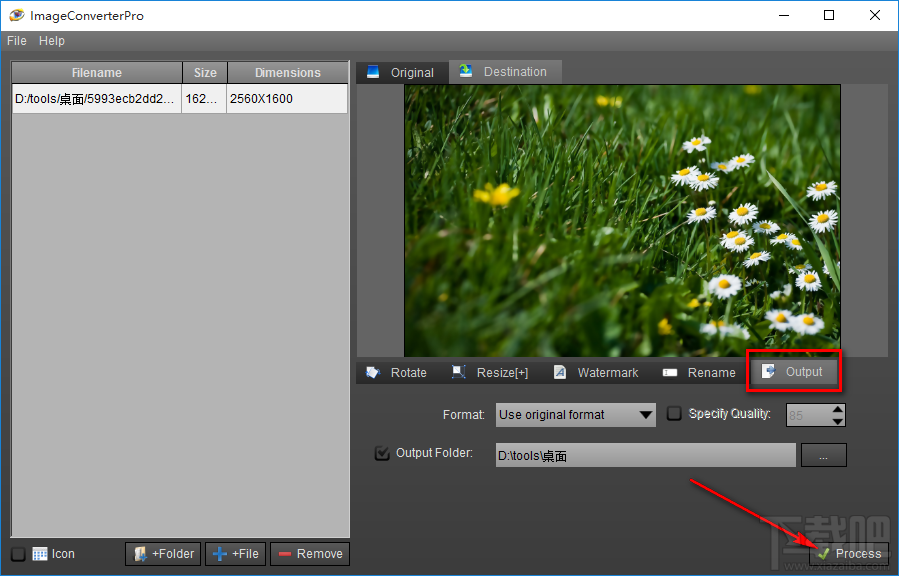Viewport: 899px width, 576px height.
Task: Open the File menu
Action: tap(17, 41)
